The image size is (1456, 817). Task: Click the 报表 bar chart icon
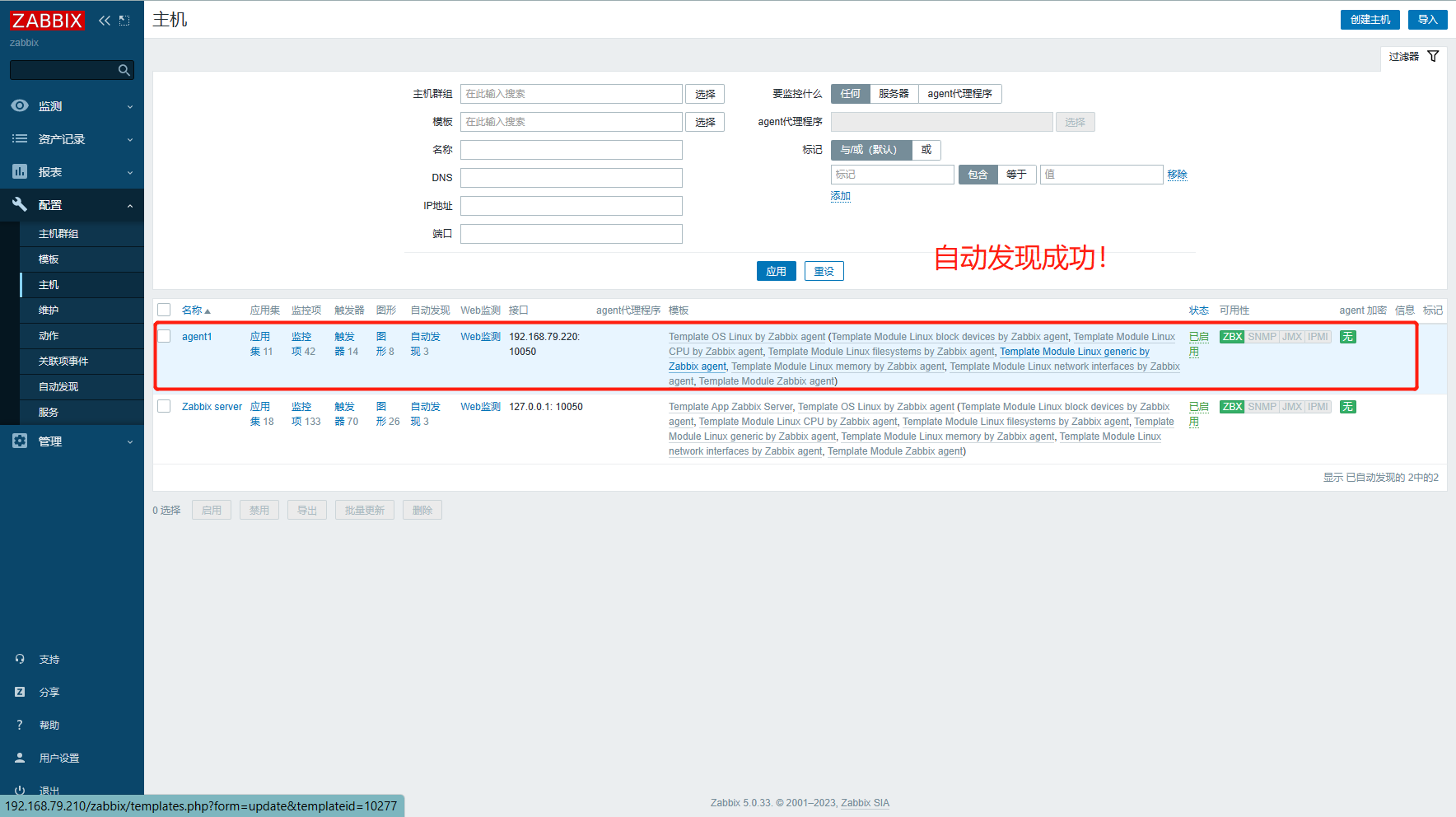[x=20, y=171]
